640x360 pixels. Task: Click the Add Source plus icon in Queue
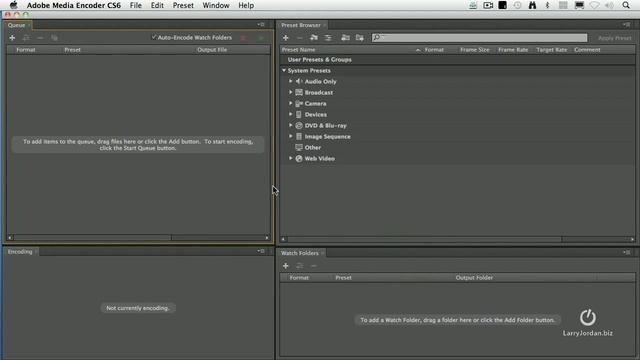click(12, 38)
